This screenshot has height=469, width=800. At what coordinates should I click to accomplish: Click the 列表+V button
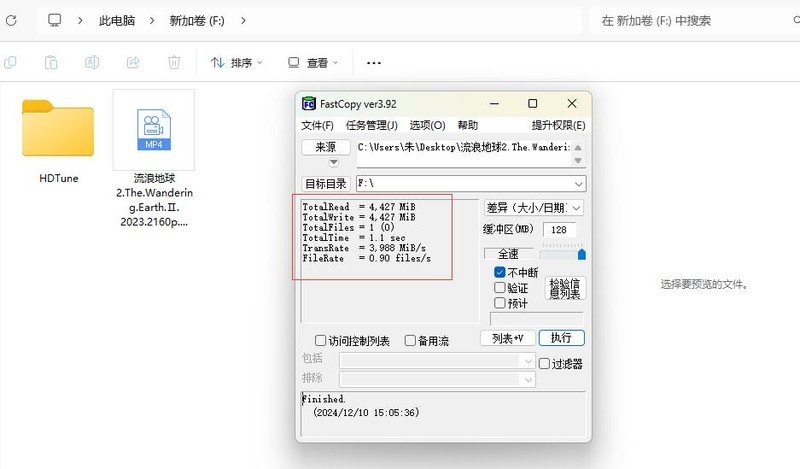click(x=508, y=338)
